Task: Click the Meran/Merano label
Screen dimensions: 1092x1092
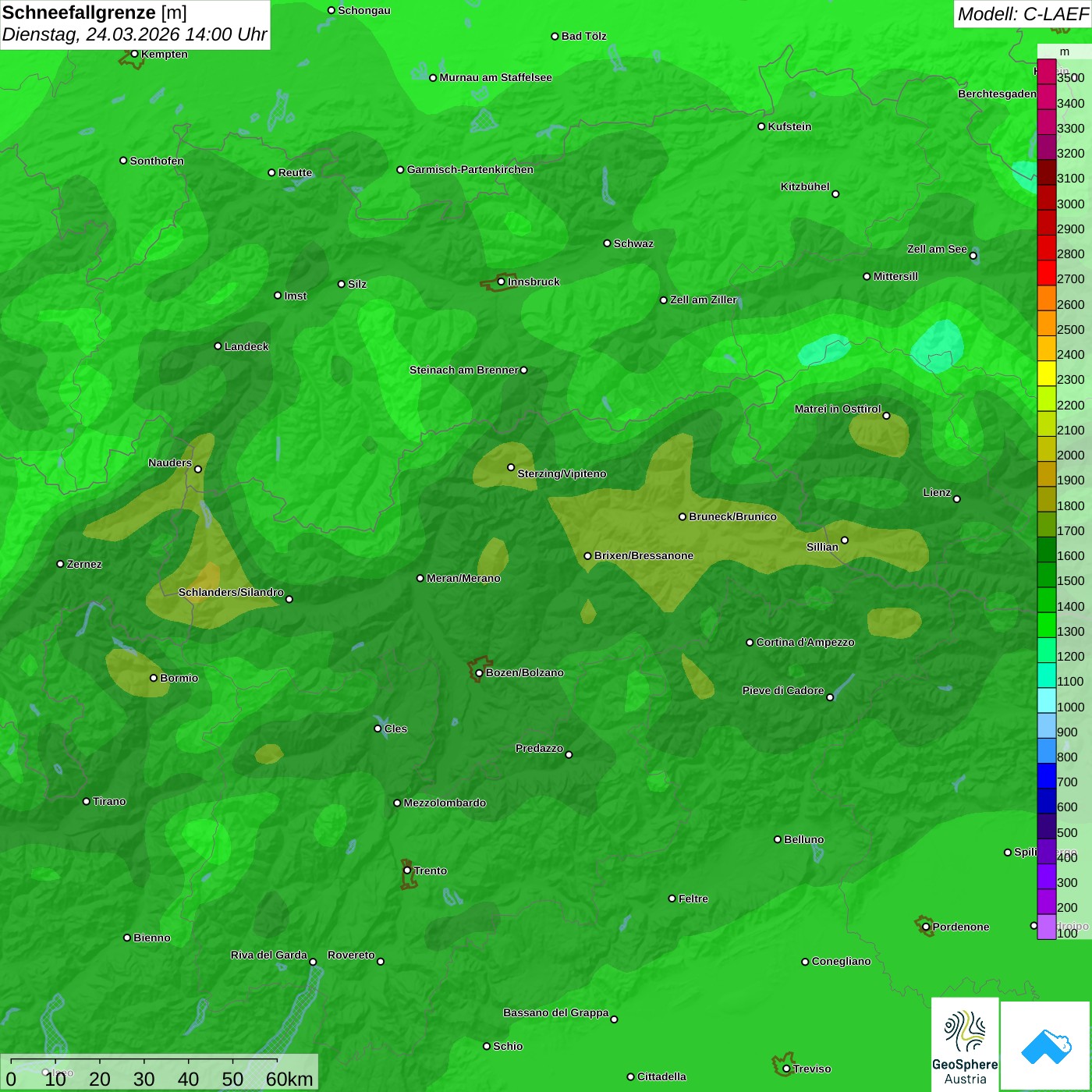Action: coord(464,578)
